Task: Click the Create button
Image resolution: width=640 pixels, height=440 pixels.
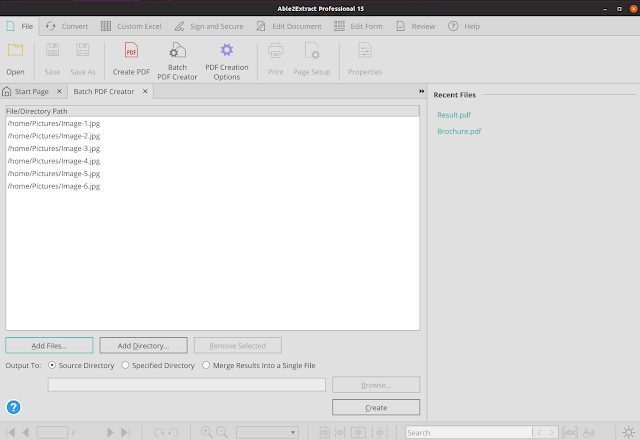Action: coord(376,407)
